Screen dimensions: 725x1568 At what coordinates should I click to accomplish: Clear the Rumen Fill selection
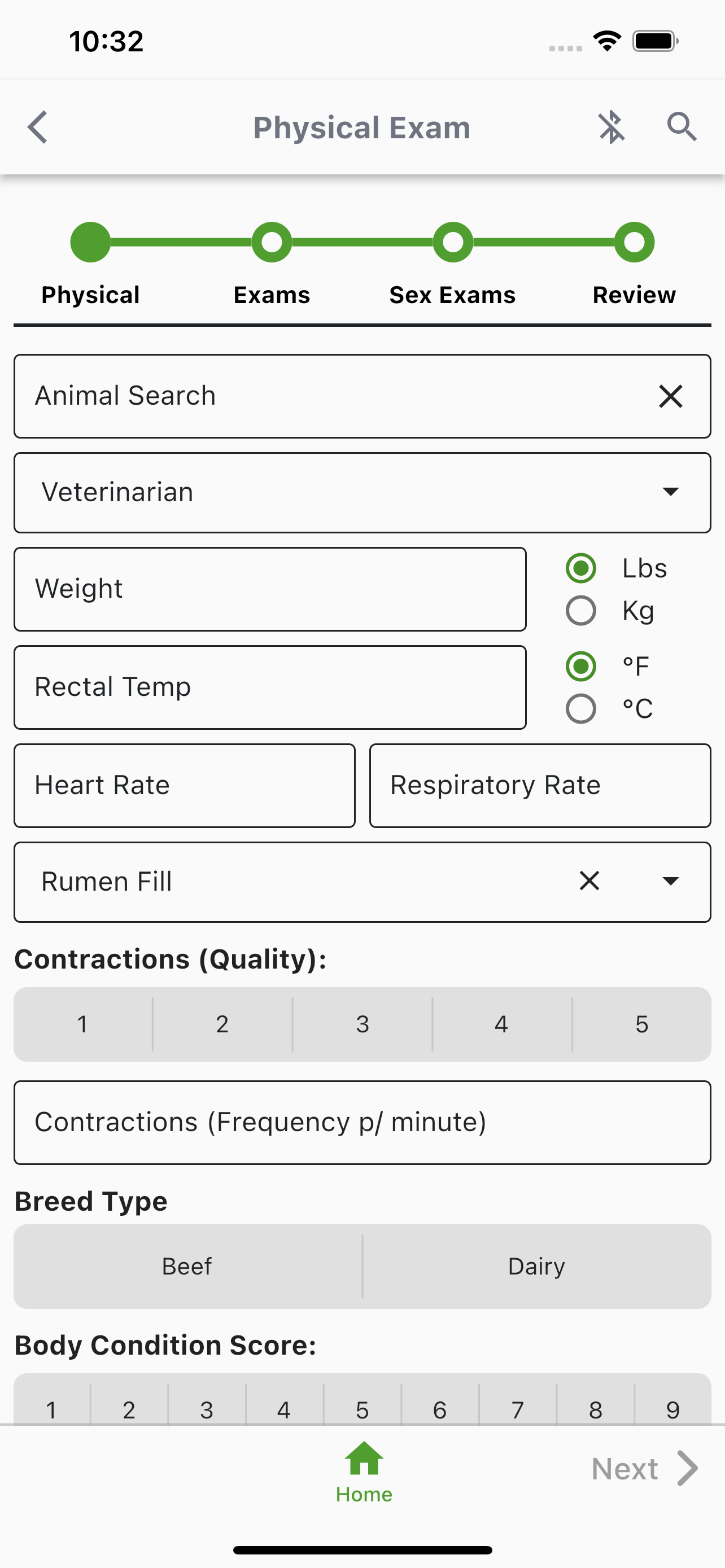coord(589,881)
